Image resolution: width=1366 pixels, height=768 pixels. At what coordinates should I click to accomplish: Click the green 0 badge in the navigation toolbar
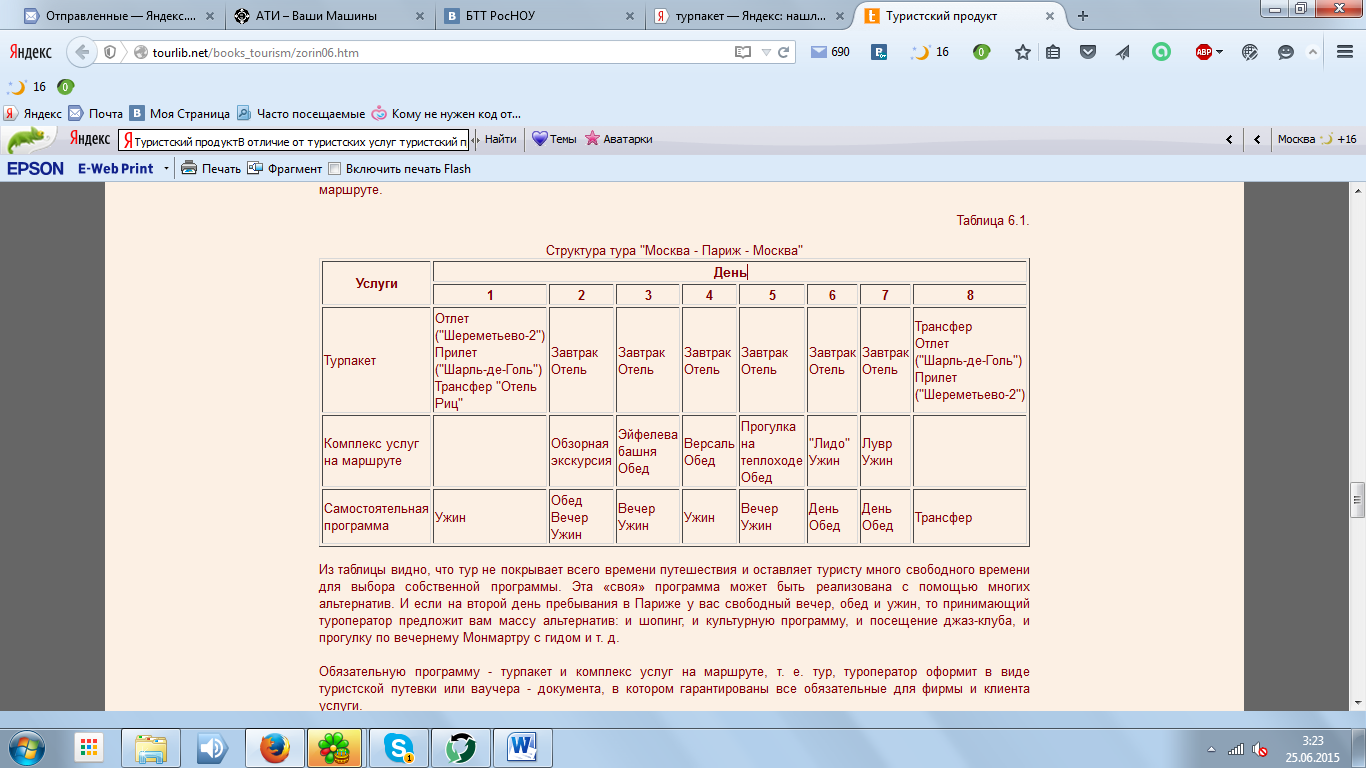coord(982,52)
